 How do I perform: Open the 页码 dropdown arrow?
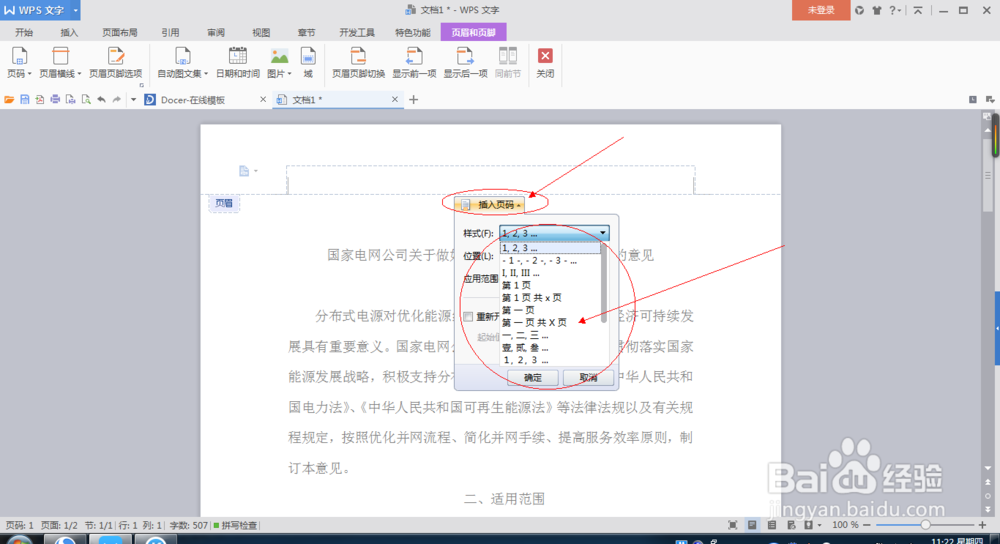(x=29, y=74)
